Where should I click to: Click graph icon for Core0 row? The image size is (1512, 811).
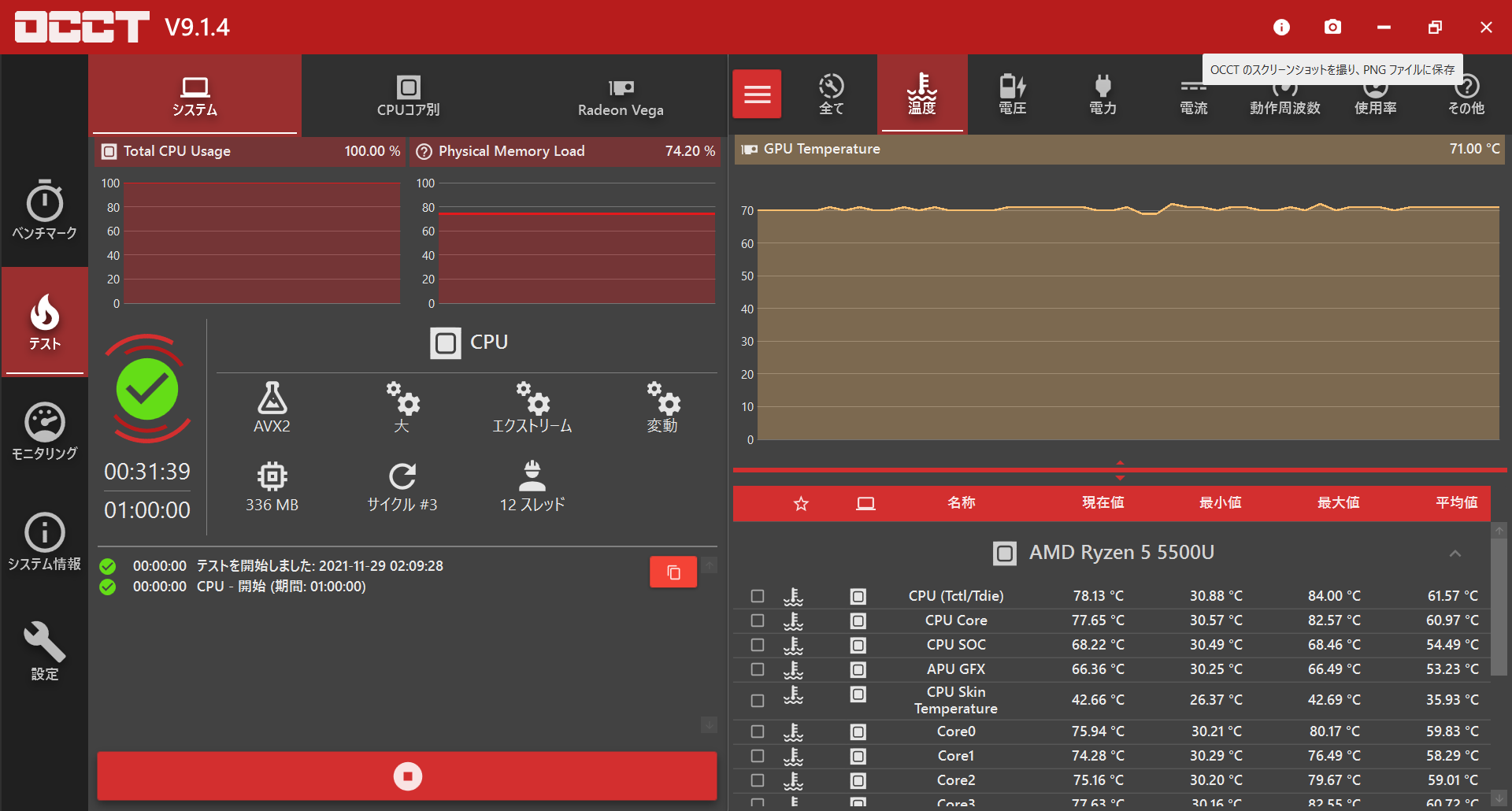794,732
